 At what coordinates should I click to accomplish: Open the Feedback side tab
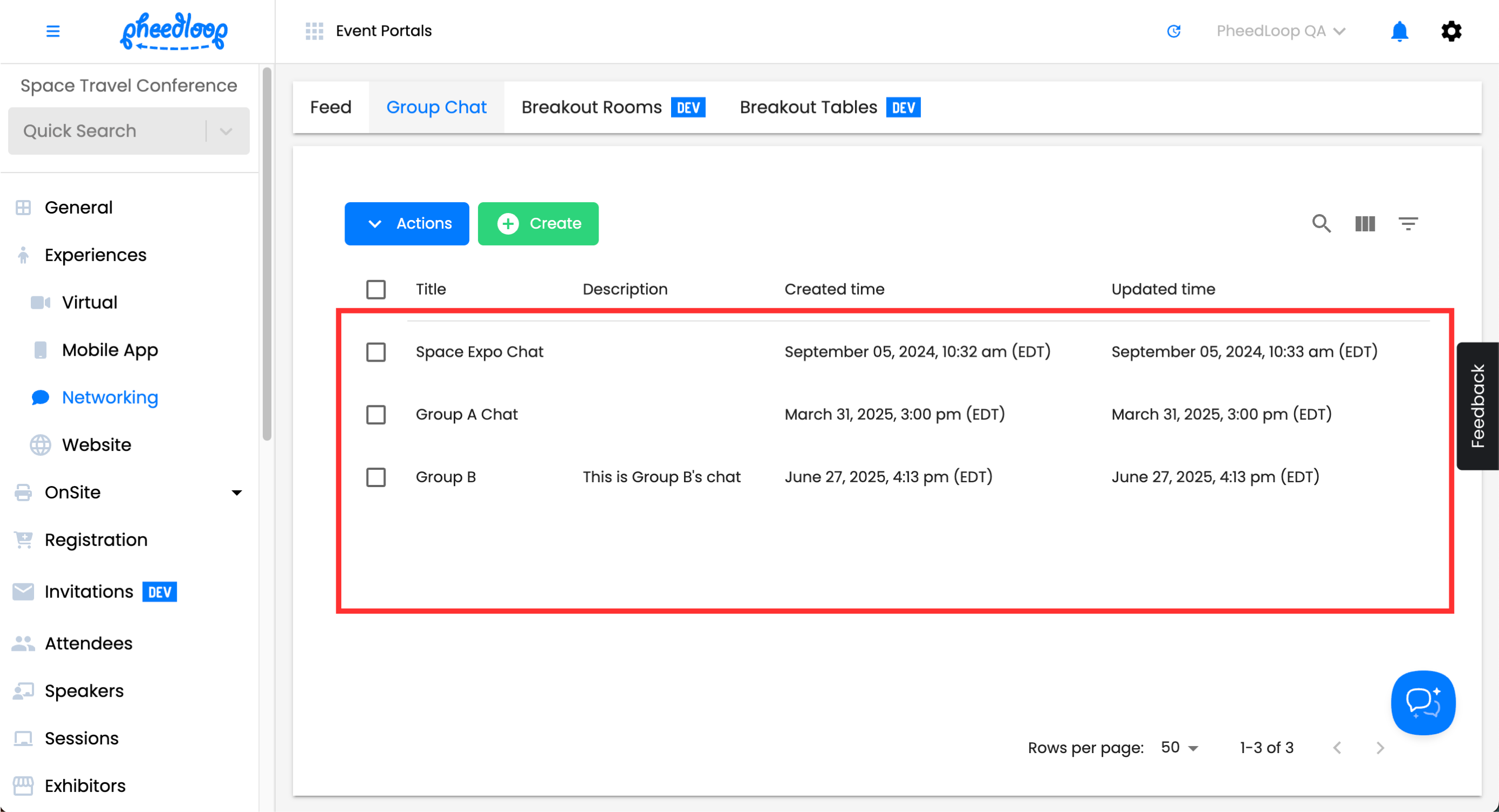pos(1477,405)
